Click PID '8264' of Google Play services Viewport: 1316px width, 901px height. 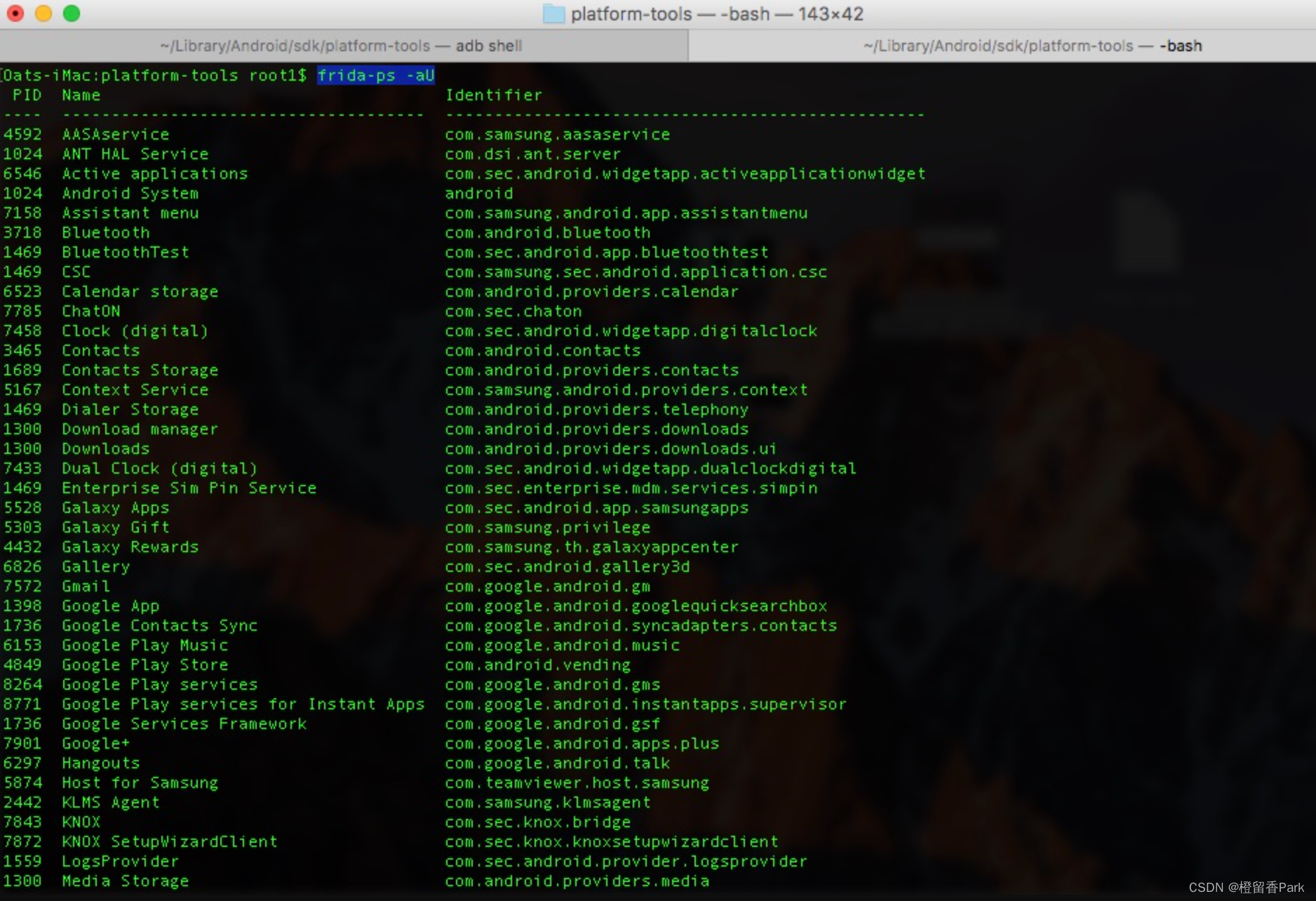click(22, 684)
